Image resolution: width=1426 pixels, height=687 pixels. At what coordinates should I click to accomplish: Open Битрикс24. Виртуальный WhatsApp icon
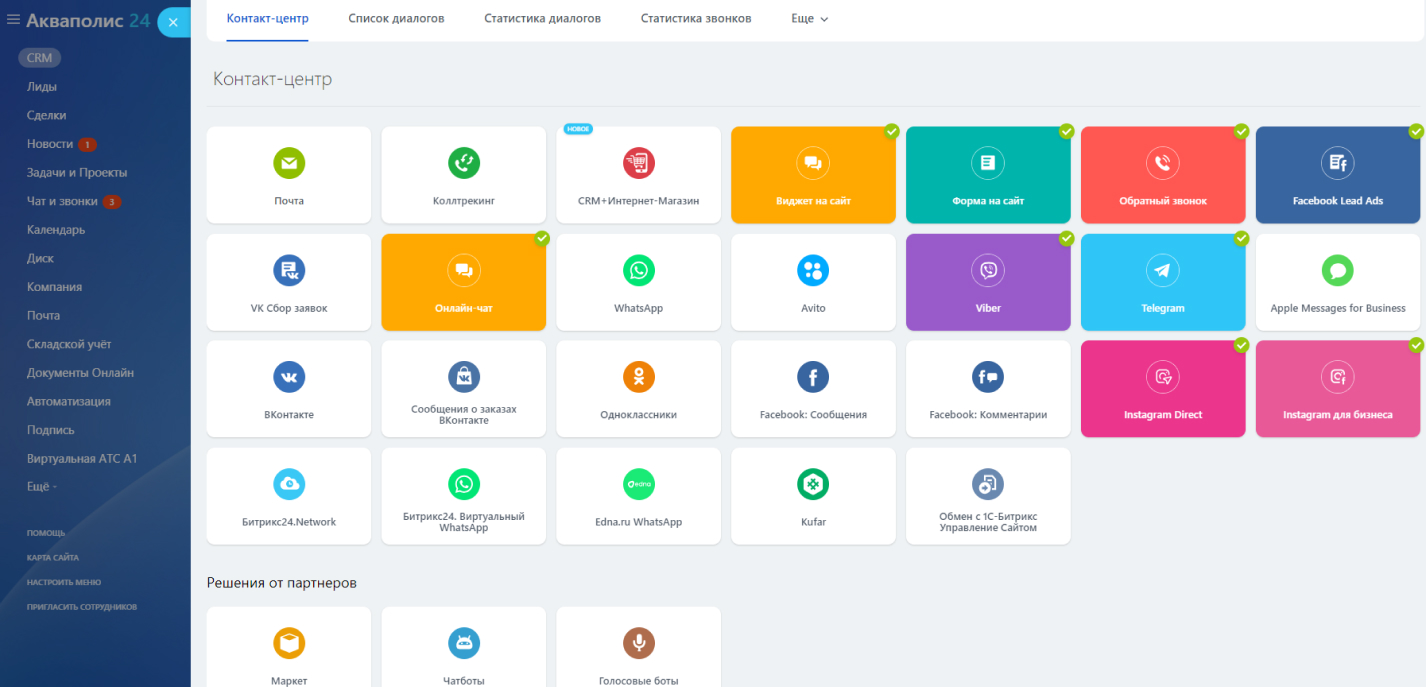[x=464, y=484]
